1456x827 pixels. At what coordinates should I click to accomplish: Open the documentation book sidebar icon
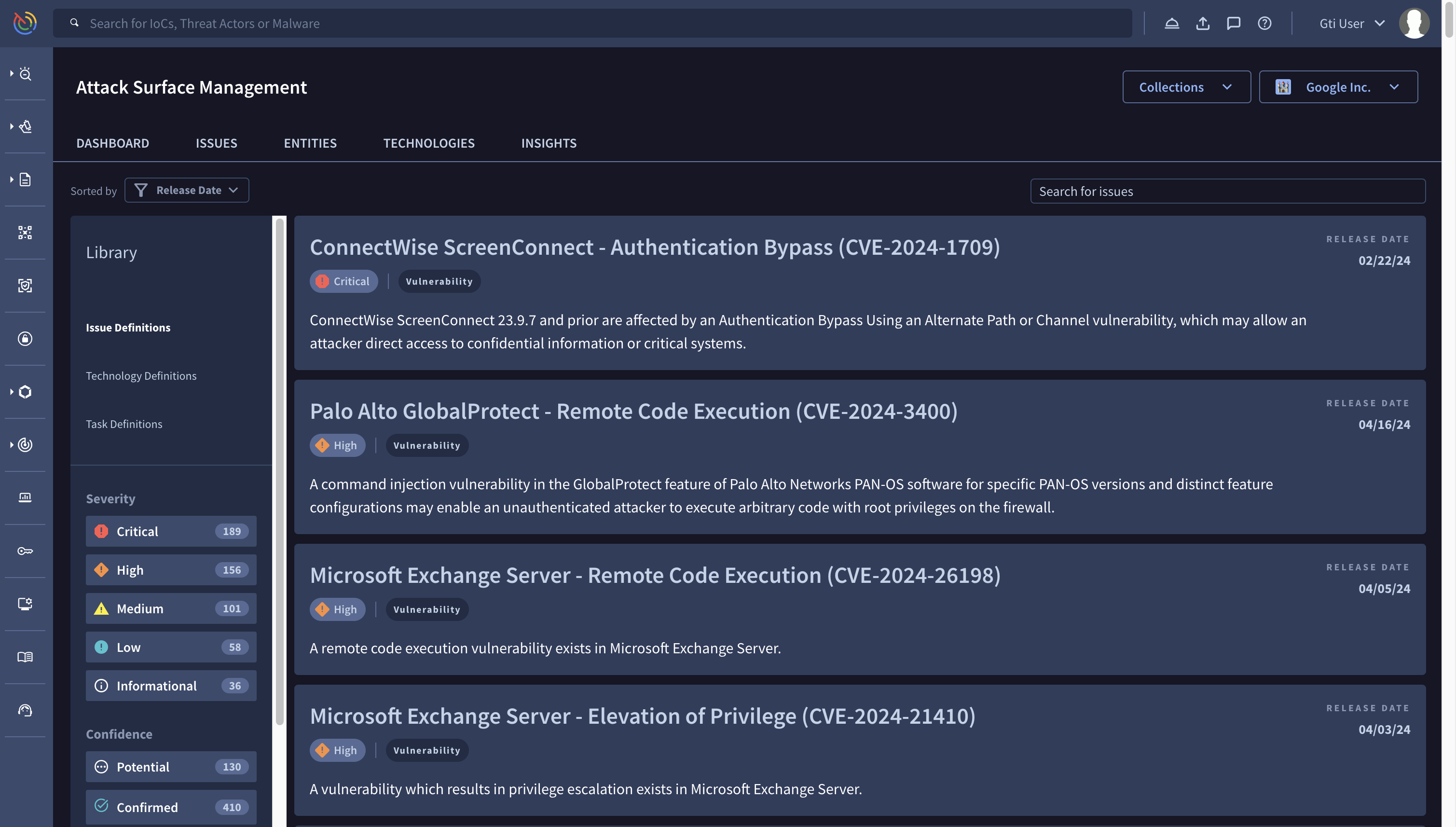point(25,657)
